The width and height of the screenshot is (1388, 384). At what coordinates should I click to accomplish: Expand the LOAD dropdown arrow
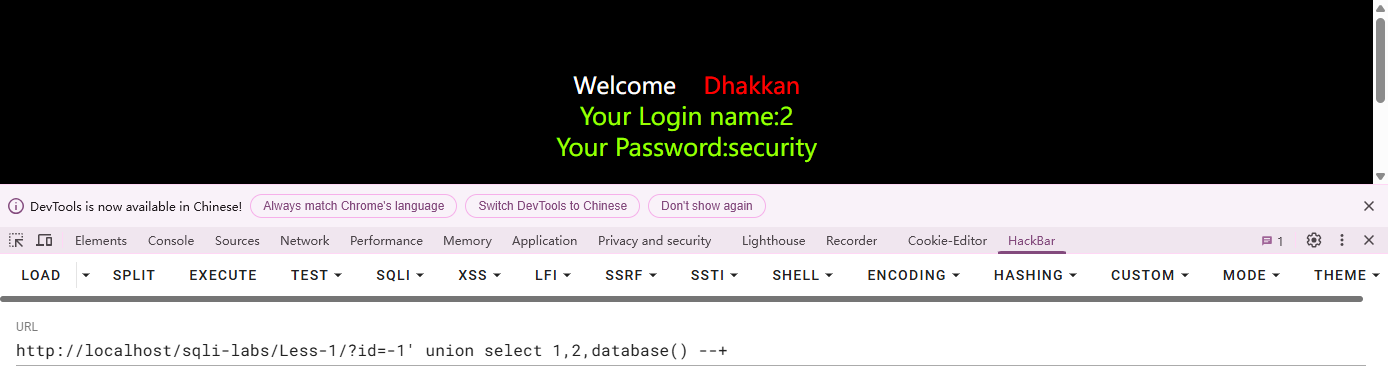pos(85,275)
